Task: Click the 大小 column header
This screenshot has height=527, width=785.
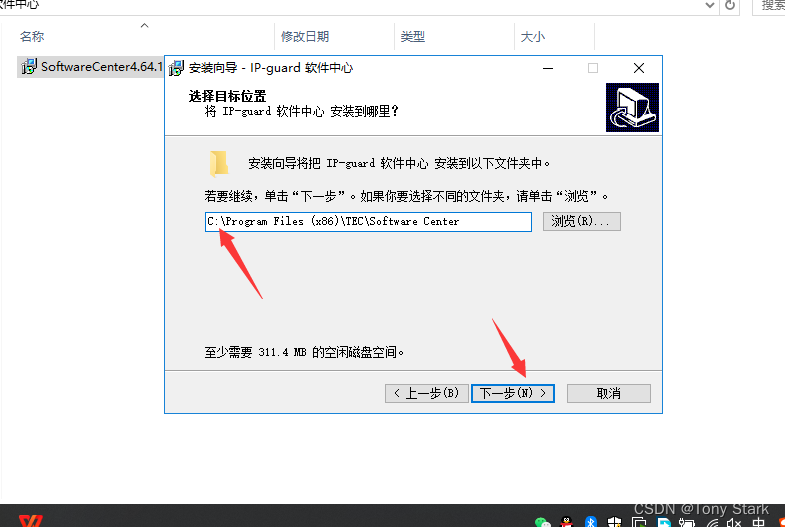Action: click(x=532, y=37)
